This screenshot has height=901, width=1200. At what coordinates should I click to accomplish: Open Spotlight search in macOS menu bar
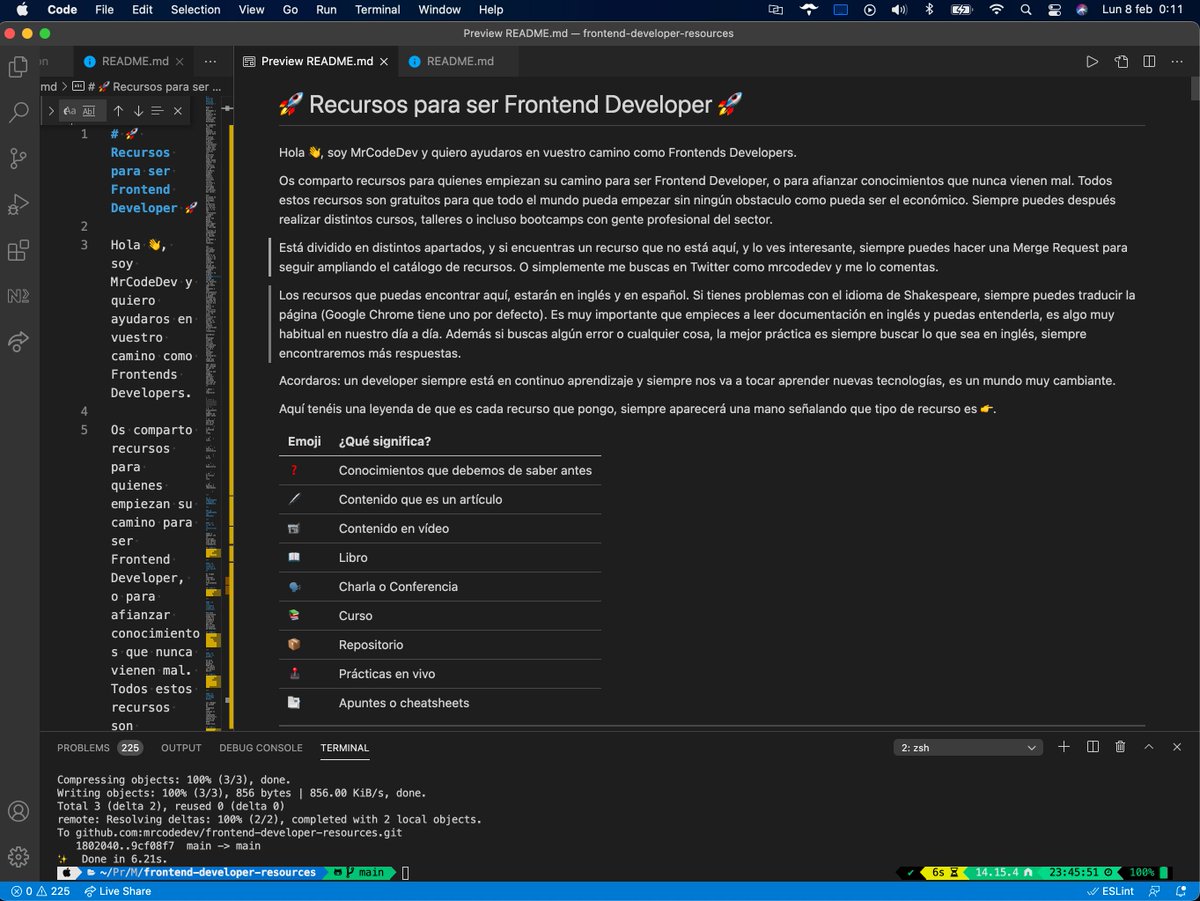click(x=1026, y=9)
